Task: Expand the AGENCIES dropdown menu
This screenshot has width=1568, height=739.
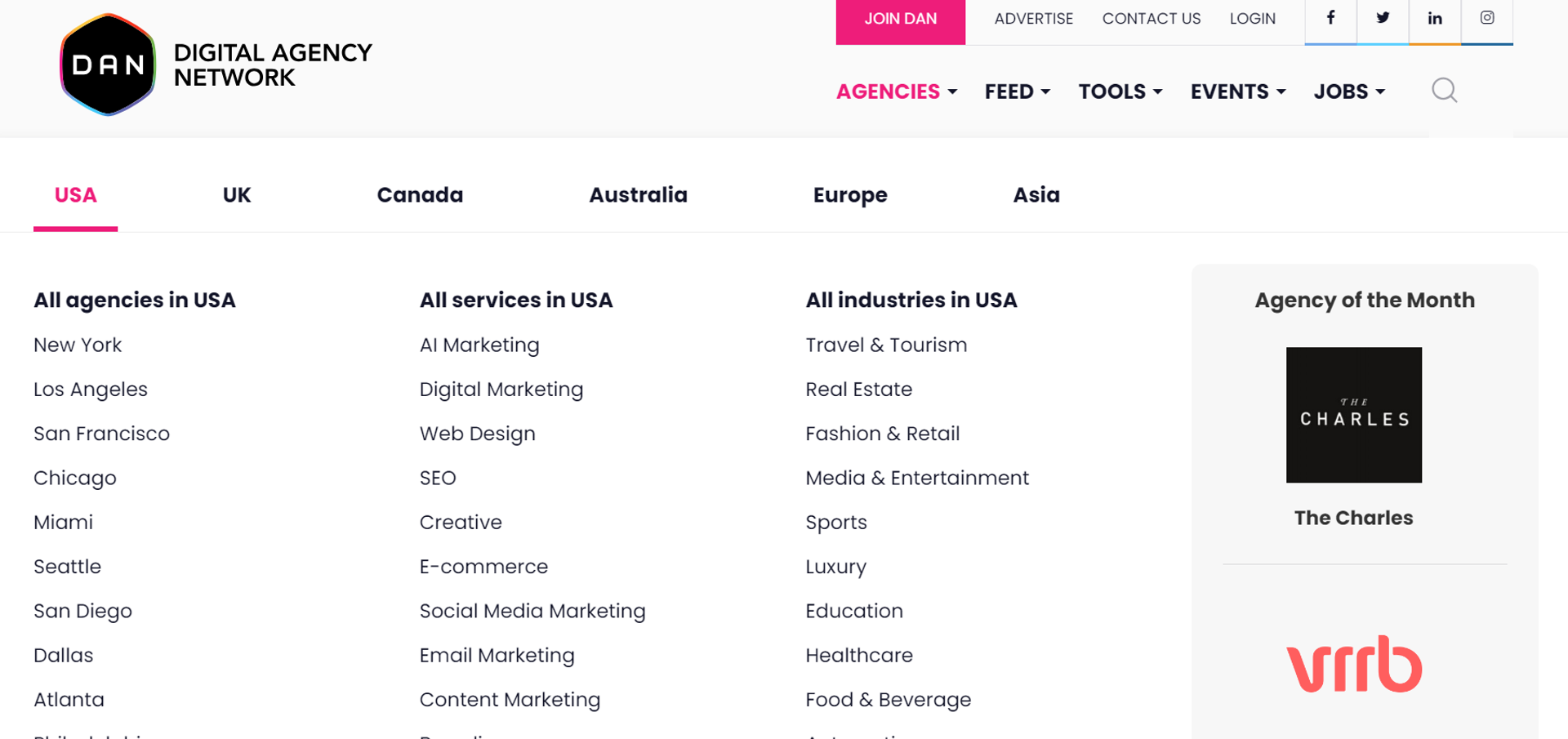Action: pos(888,91)
